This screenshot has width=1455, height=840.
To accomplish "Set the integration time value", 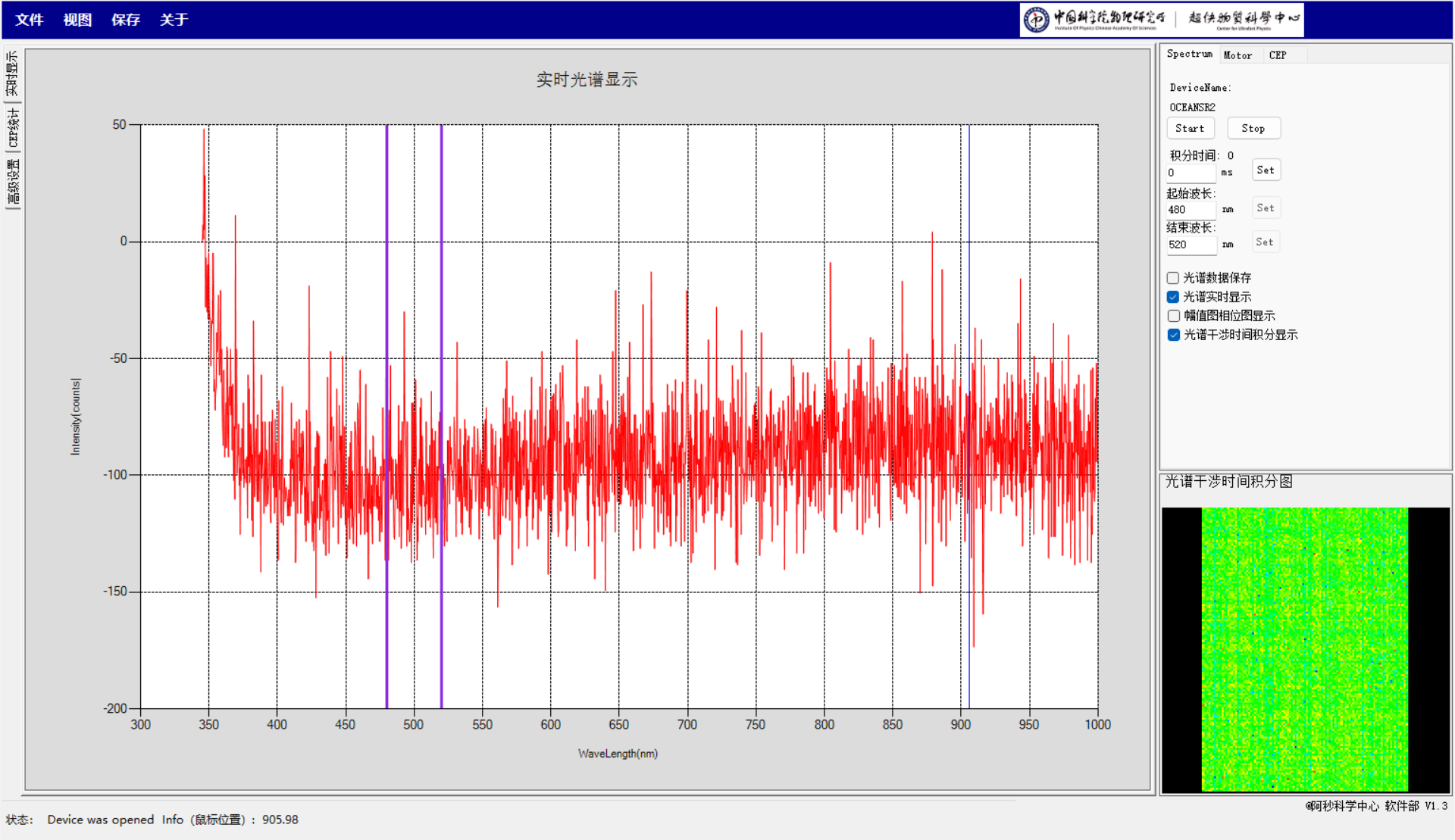I will pyautogui.click(x=1266, y=170).
